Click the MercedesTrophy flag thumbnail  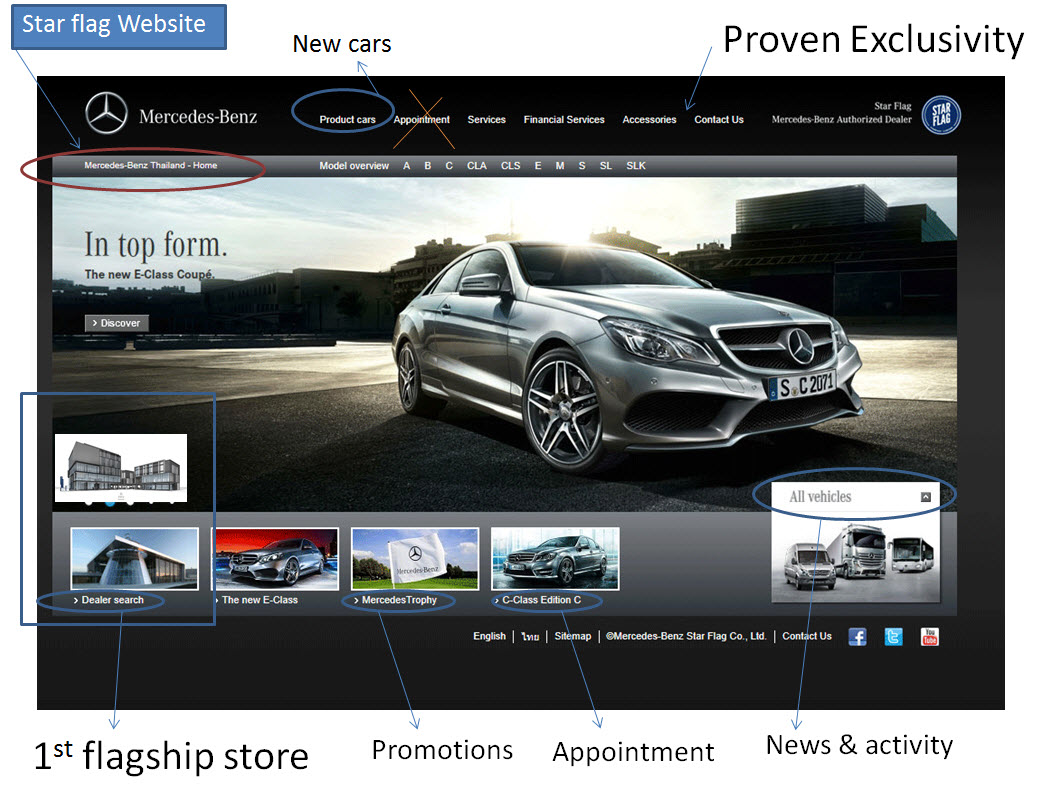coord(415,559)
